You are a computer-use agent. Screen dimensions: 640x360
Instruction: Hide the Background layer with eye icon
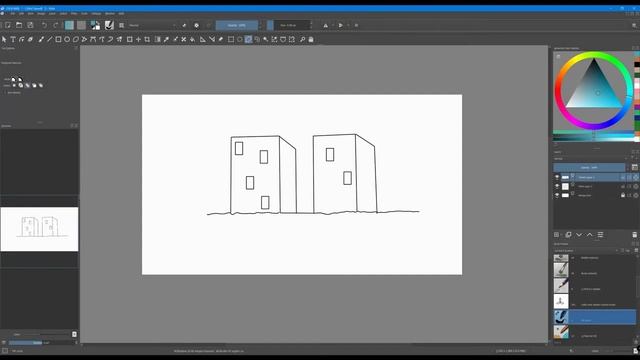[x=557, y=195]
